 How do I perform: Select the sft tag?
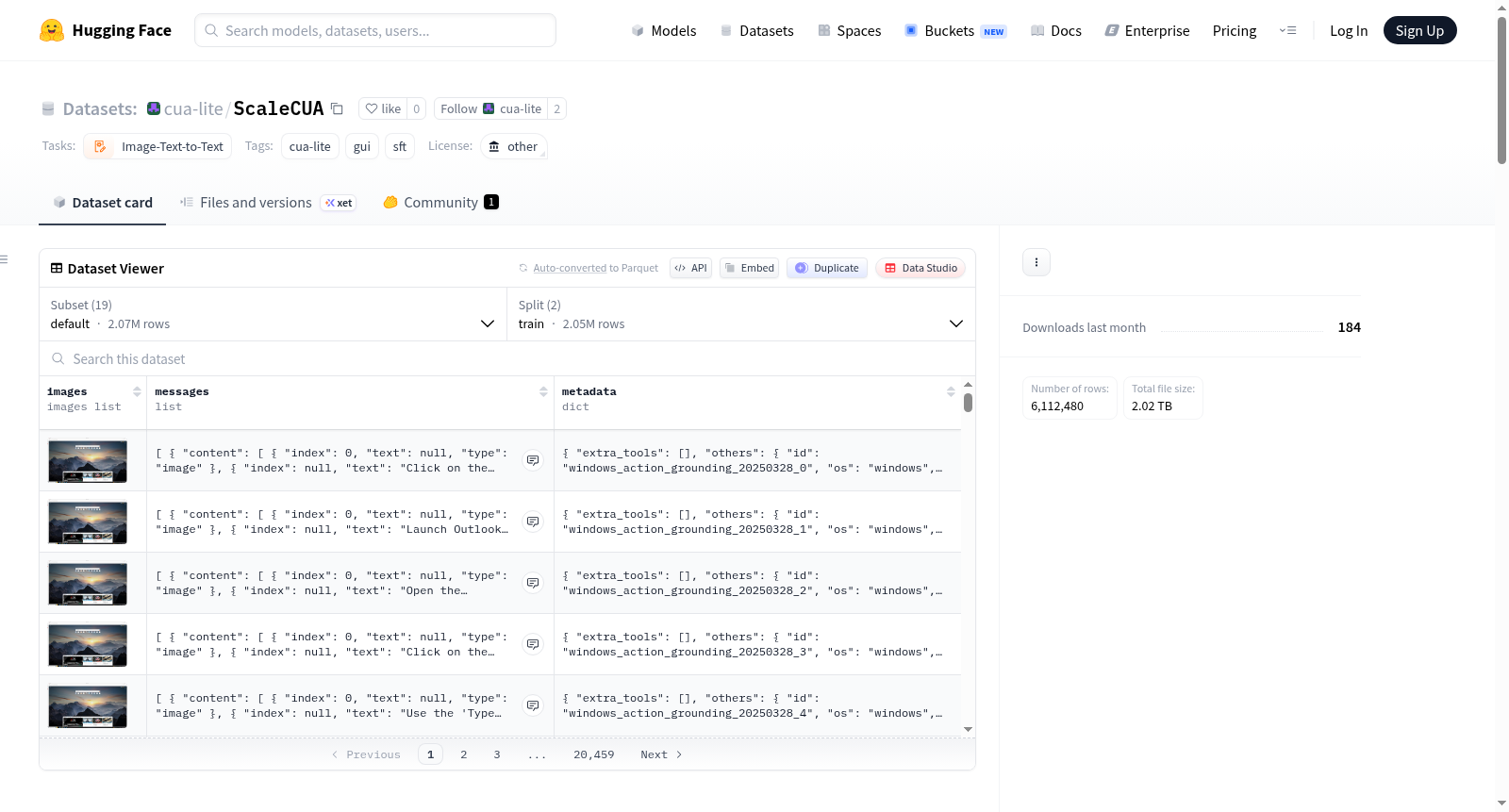click(x=400, y=146)
